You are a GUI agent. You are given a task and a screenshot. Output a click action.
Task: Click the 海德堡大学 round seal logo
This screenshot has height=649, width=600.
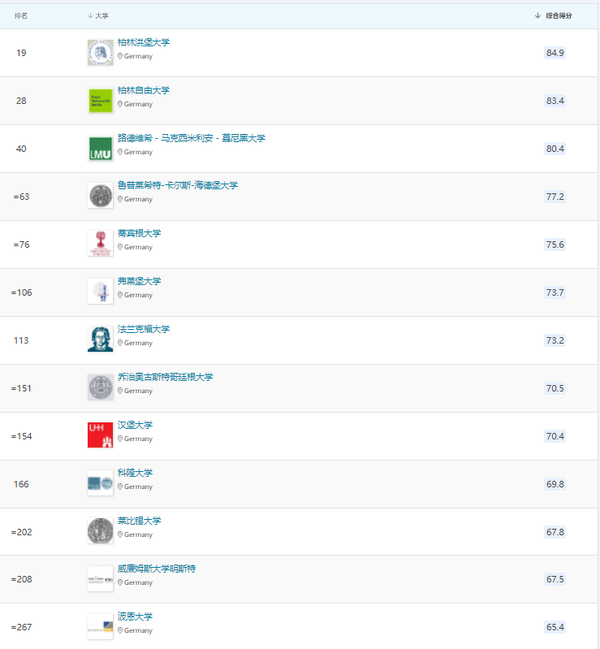coord(100,196)
